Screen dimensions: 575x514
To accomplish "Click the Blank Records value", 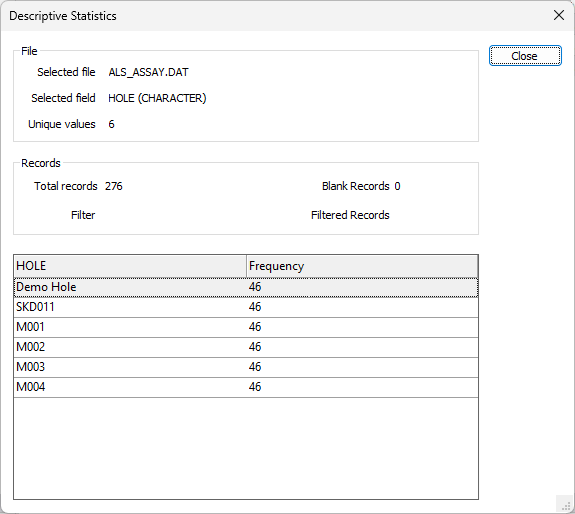I will click(x=398, y=186).
